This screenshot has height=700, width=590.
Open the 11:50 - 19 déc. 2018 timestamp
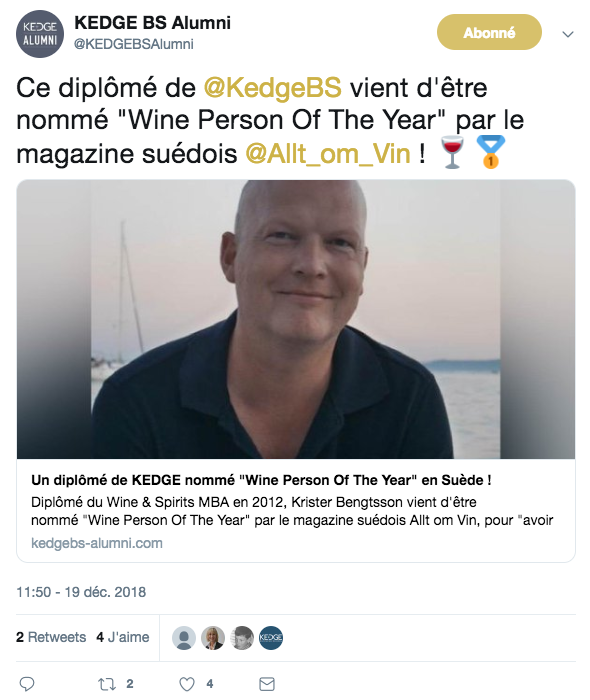click(81, 592)
